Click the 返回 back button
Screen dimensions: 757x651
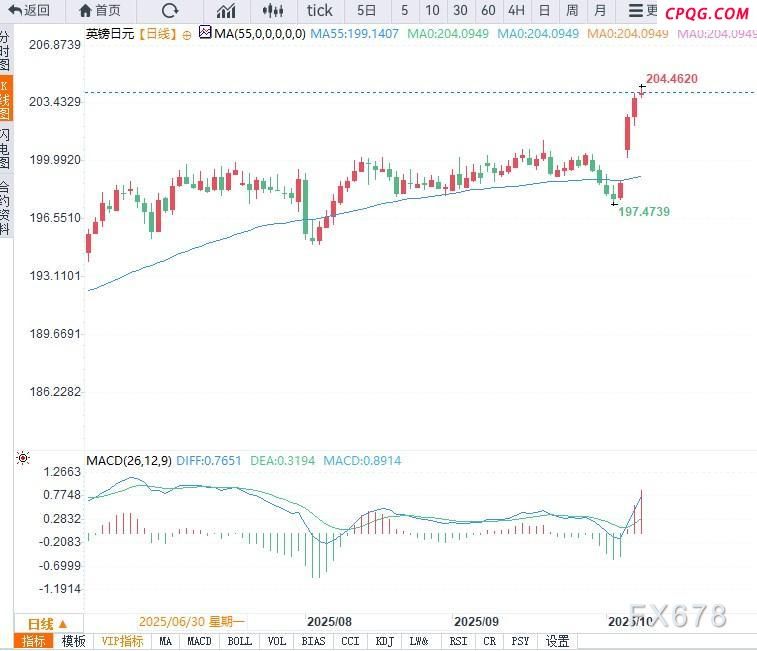(x=29, y=11)
